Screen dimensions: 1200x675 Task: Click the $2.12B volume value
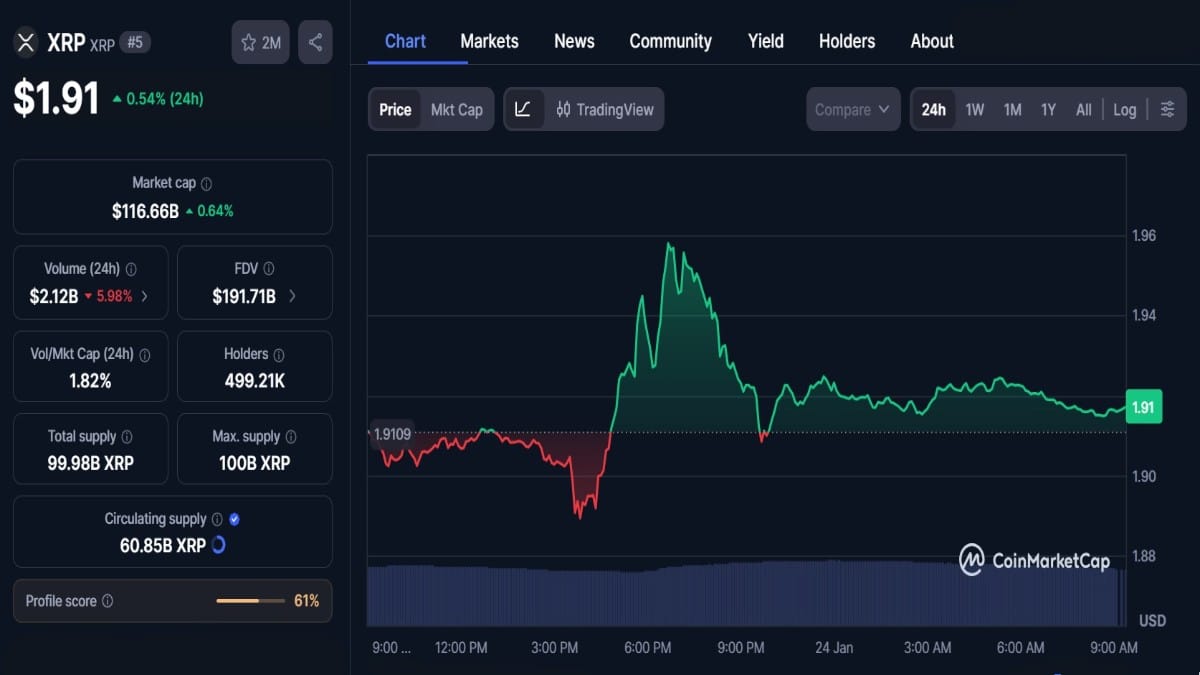click(53, 296)
